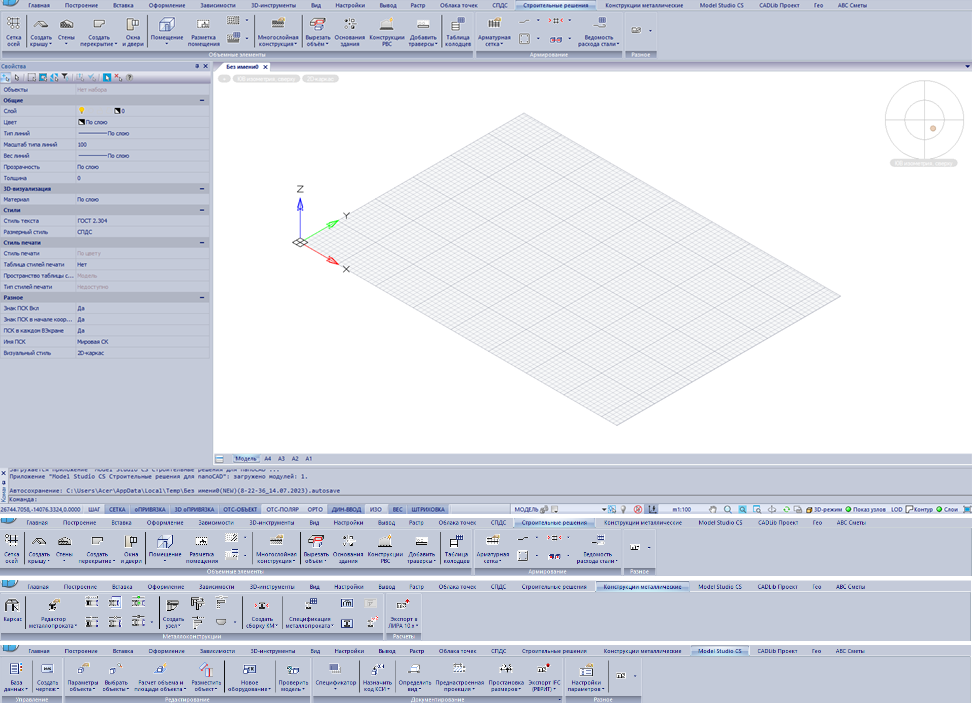Viewport: 973px width, 703px height.
Task: Click Преднастроенная проекция tool
Action: (459, 676)
